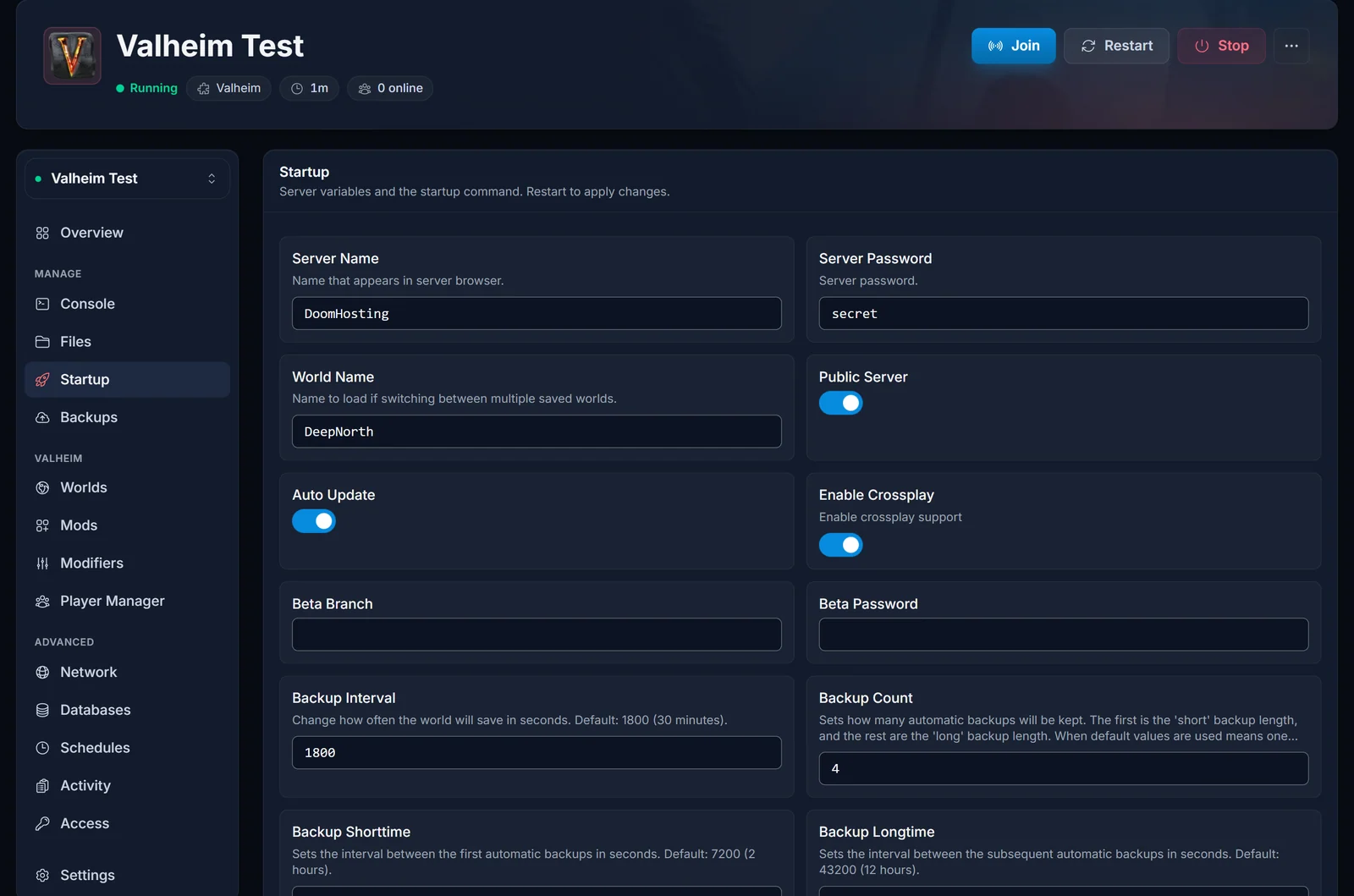Click the Backup Shorttime label

click(351, 832)
